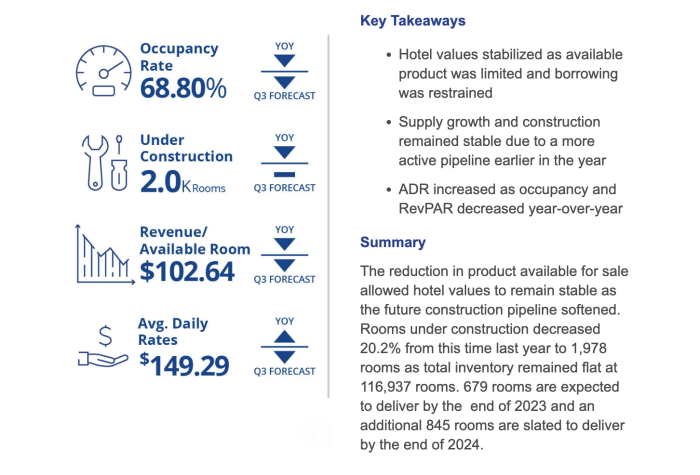Click the hand holding dollar sign icon
Viewport: 700px width, 475px height.
pyautogui.click(x=102, y=348)
